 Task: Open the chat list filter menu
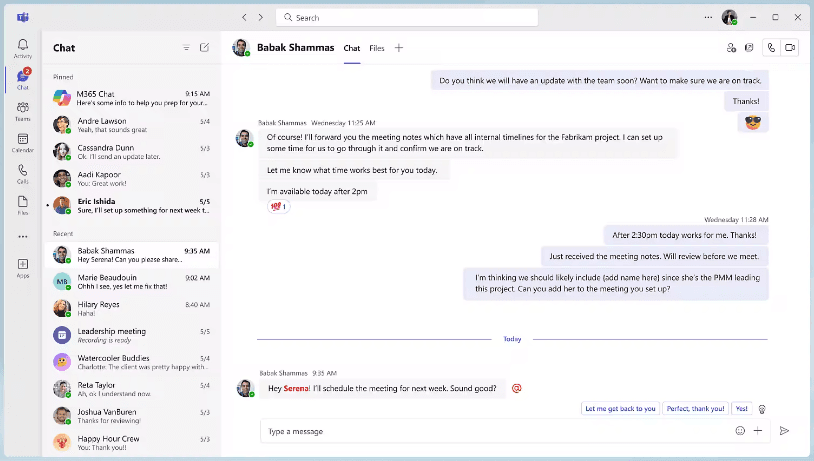186,47
